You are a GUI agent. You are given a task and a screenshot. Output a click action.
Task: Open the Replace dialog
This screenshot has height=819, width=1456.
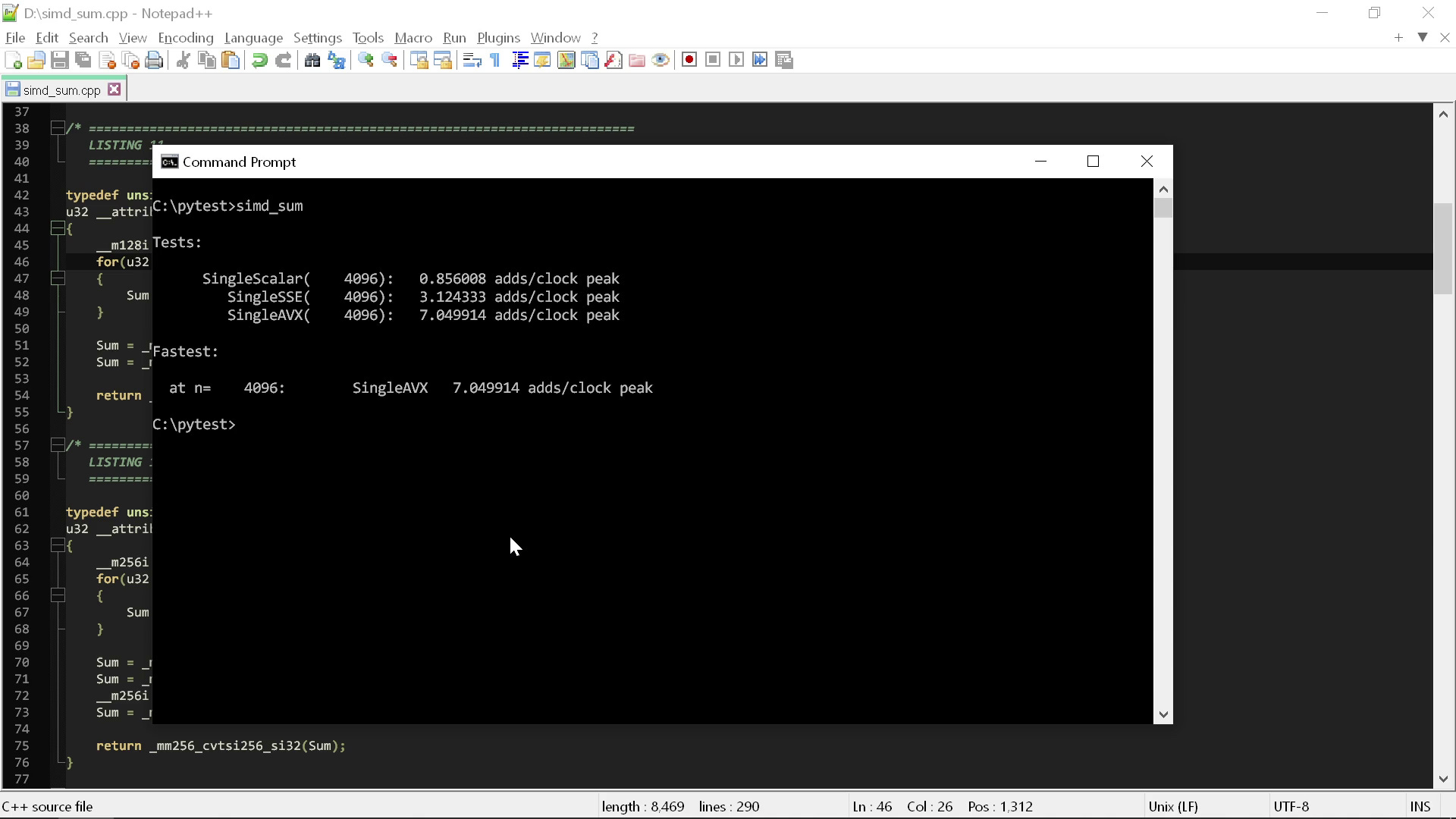(x=336, y=60)
